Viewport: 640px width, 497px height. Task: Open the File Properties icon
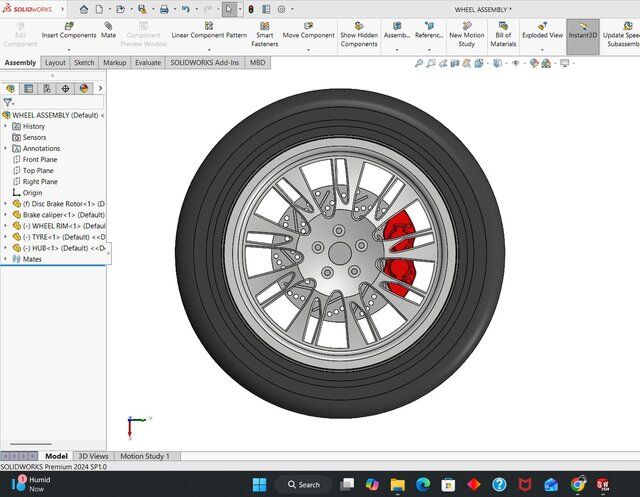[266, 9]
